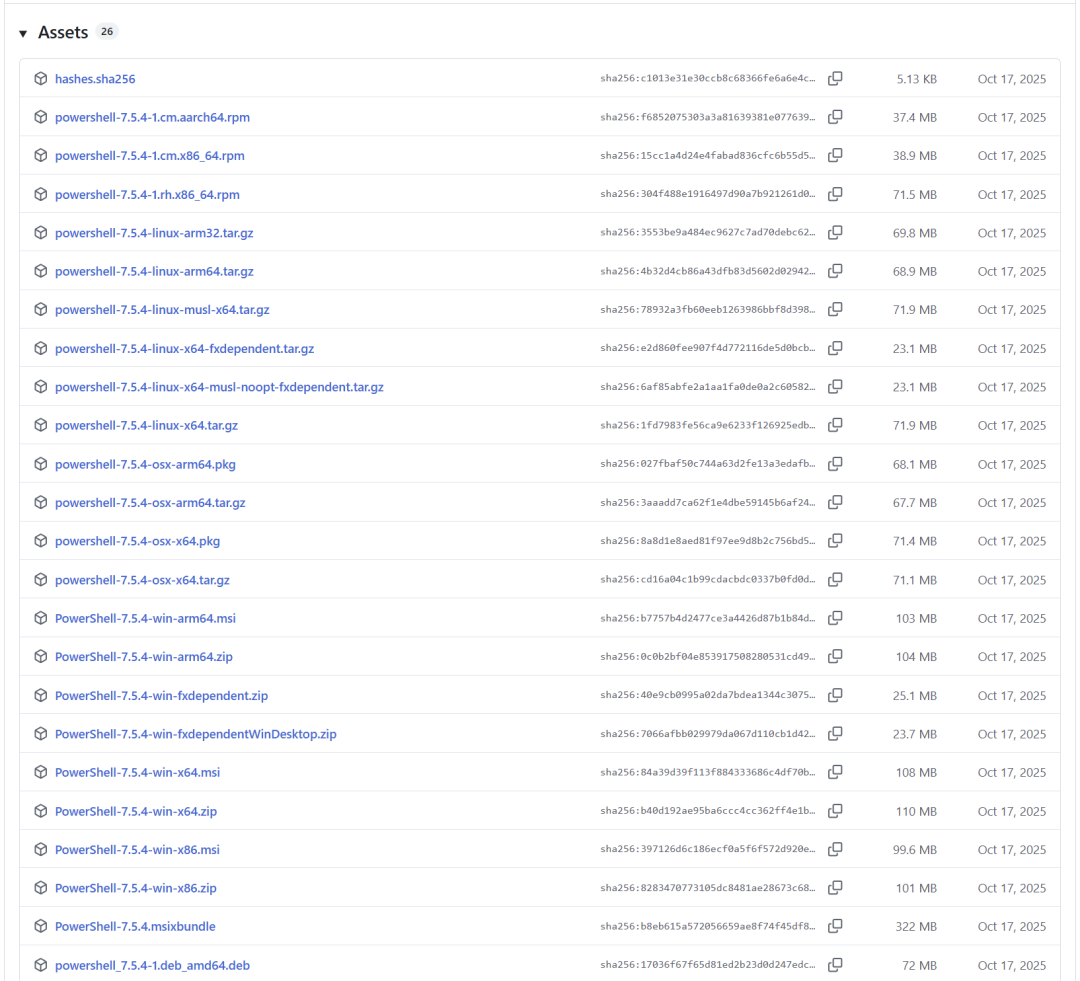Download PowerShell-7.5.4-win-fxdependentWinDesktop.zip
Viewport: 1080px width, 981px height.
195,734
